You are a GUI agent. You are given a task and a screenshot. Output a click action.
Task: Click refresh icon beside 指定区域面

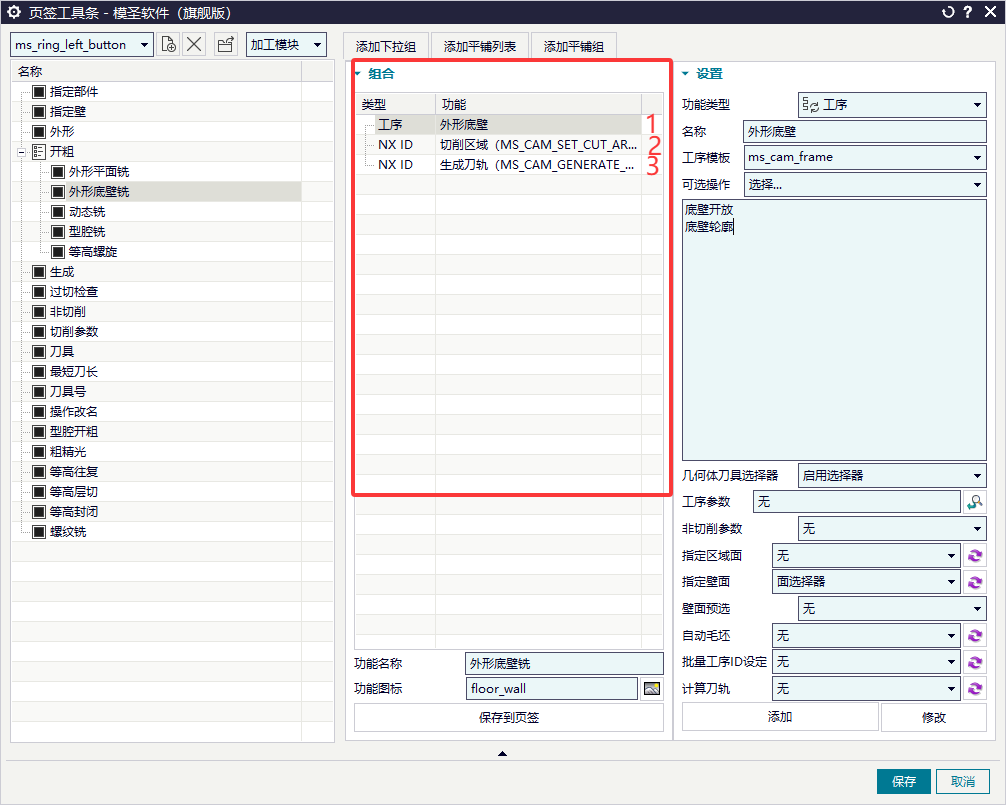click(975, 555)
